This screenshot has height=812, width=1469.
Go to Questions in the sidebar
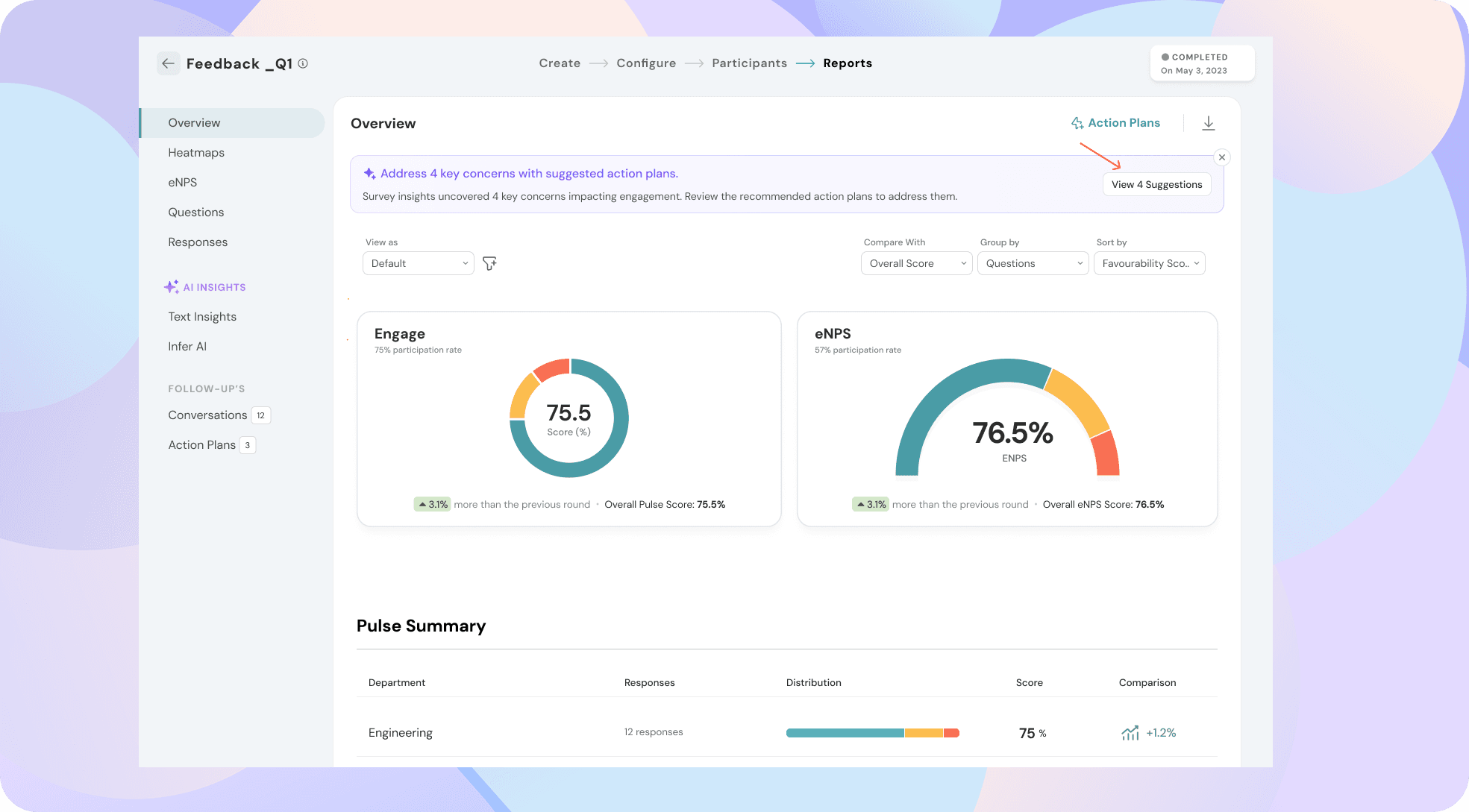coord(196,213)
